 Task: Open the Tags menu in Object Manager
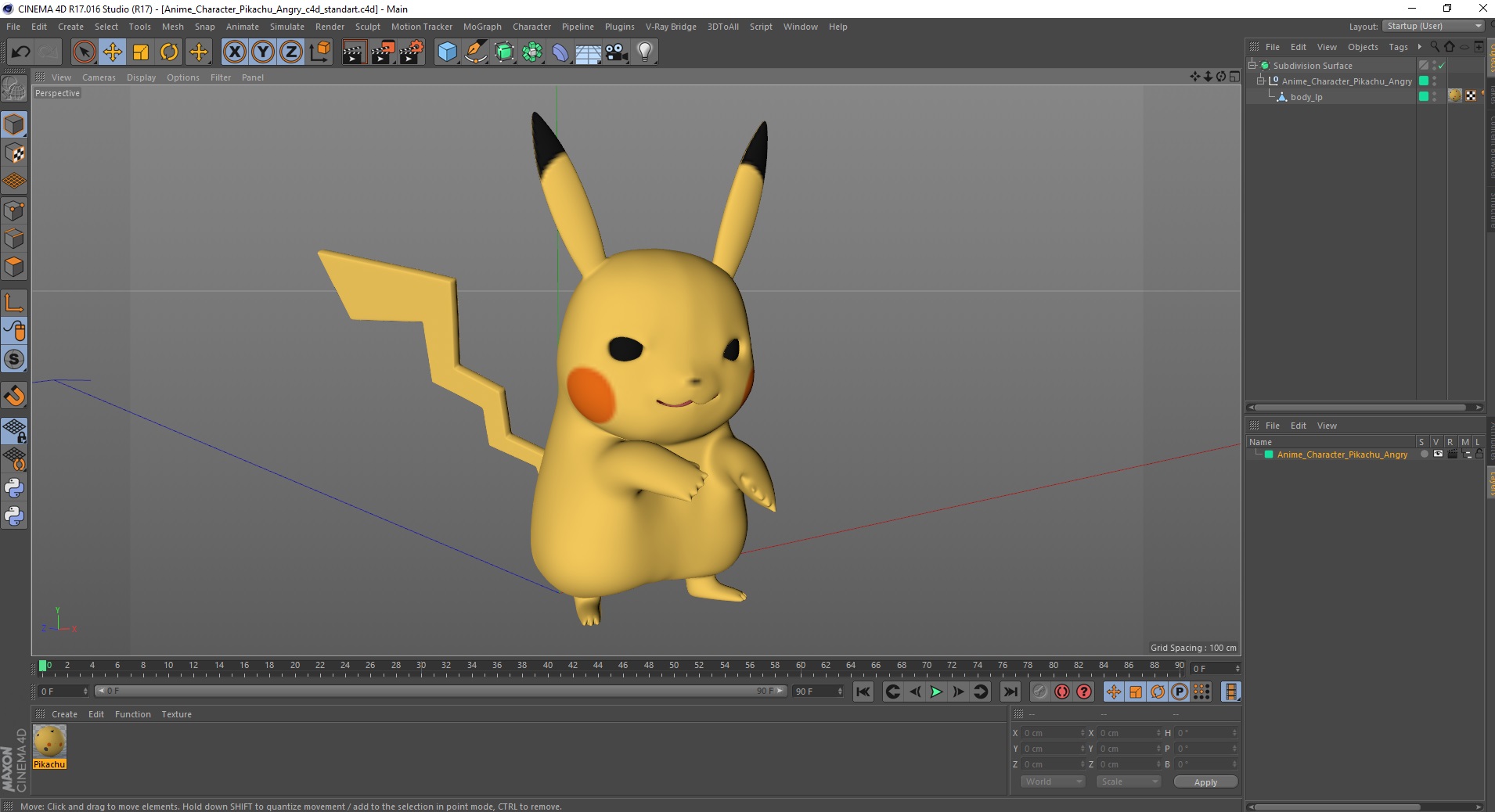tap(1398, 47)
